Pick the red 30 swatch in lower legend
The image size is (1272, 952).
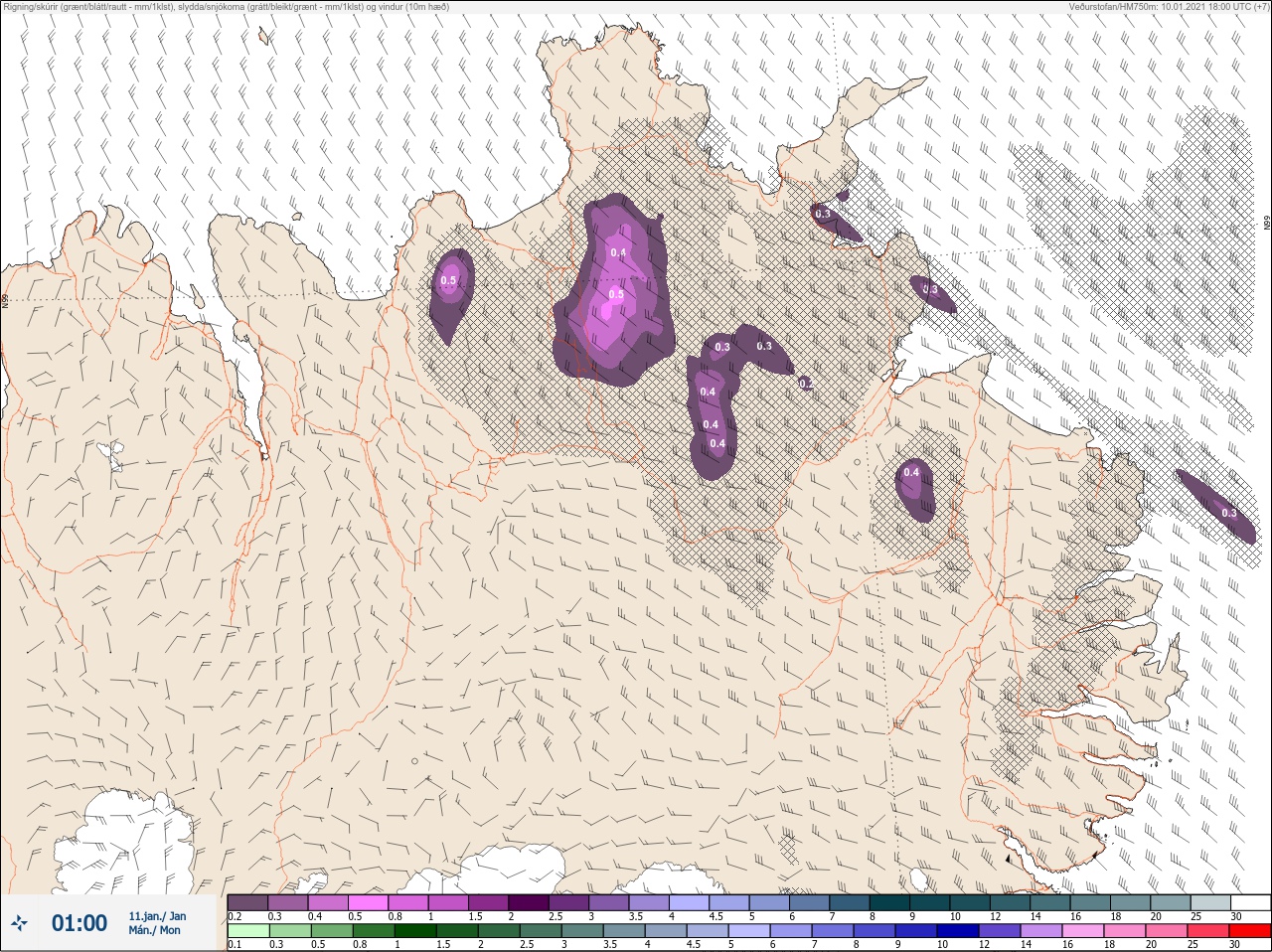[x=1250, y=931]
